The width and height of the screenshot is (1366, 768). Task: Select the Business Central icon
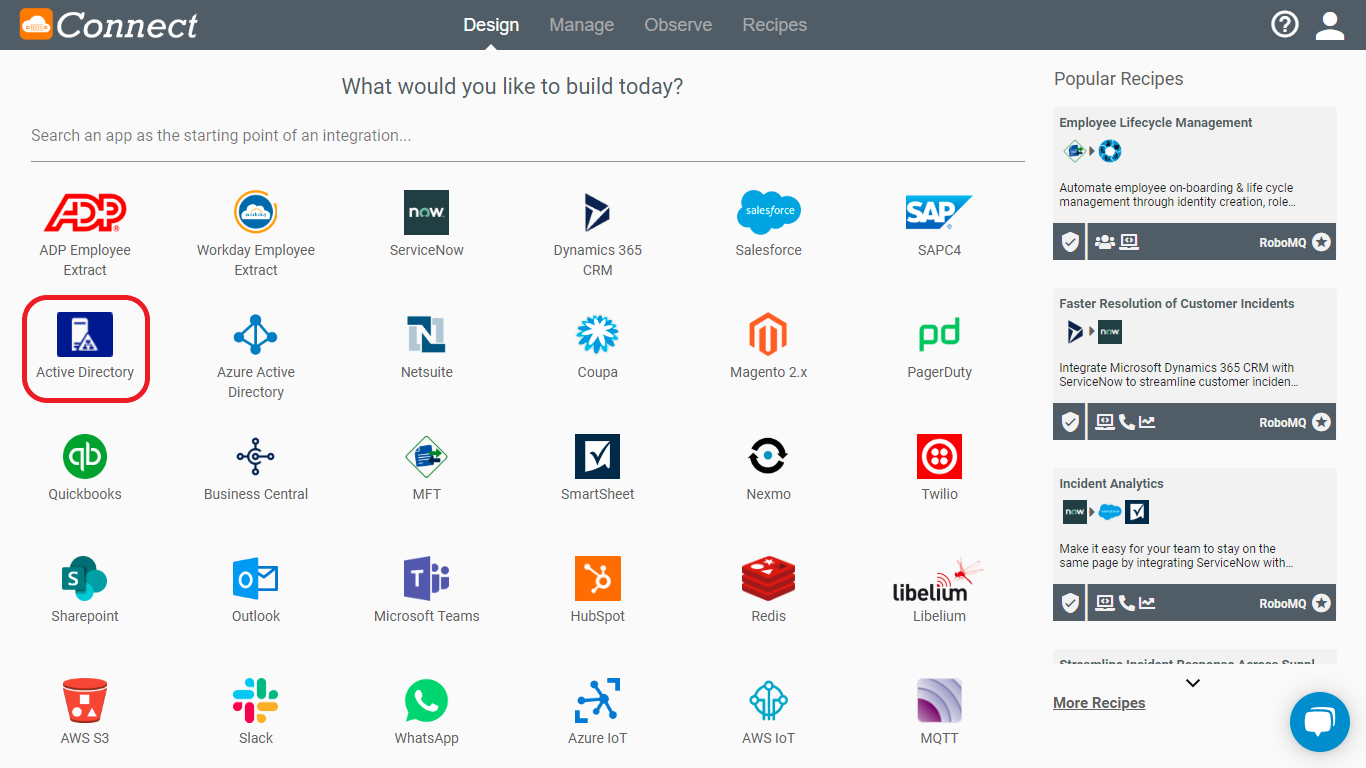[x=256, y=456]
